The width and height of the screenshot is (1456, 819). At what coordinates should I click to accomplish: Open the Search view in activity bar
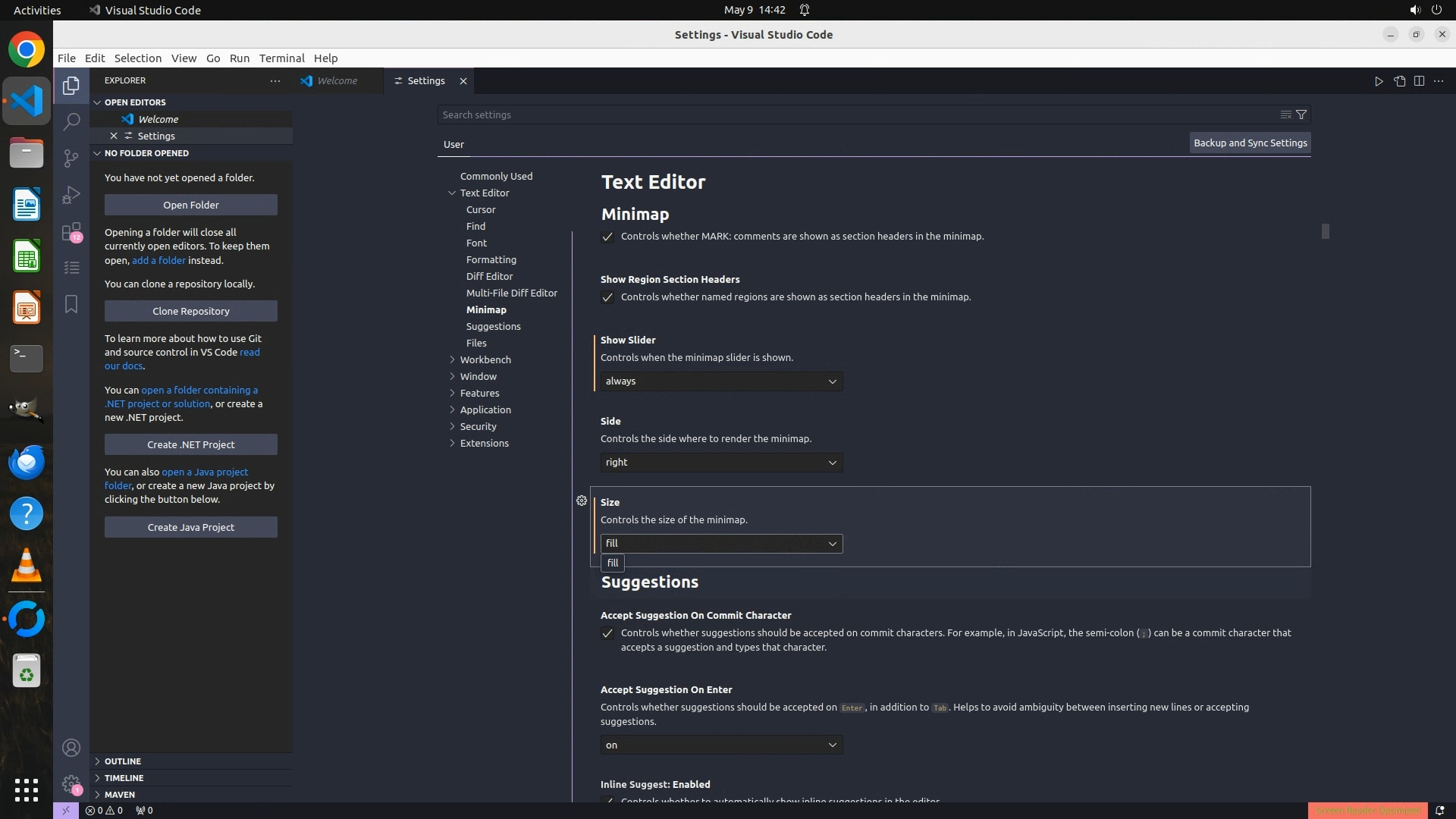(71, 121)
